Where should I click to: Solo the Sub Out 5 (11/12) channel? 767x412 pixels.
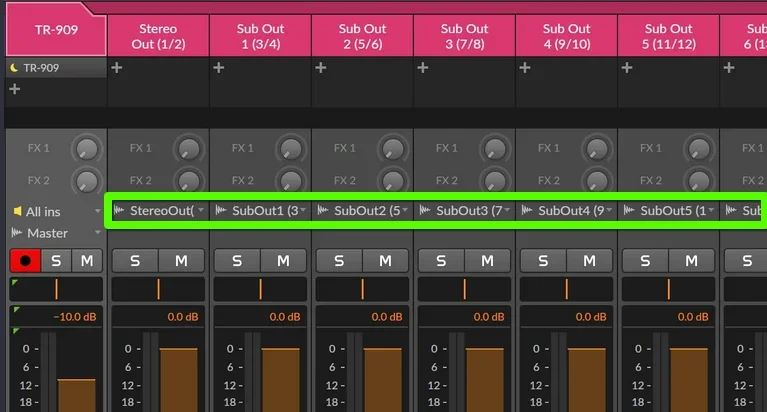(645, 260)
